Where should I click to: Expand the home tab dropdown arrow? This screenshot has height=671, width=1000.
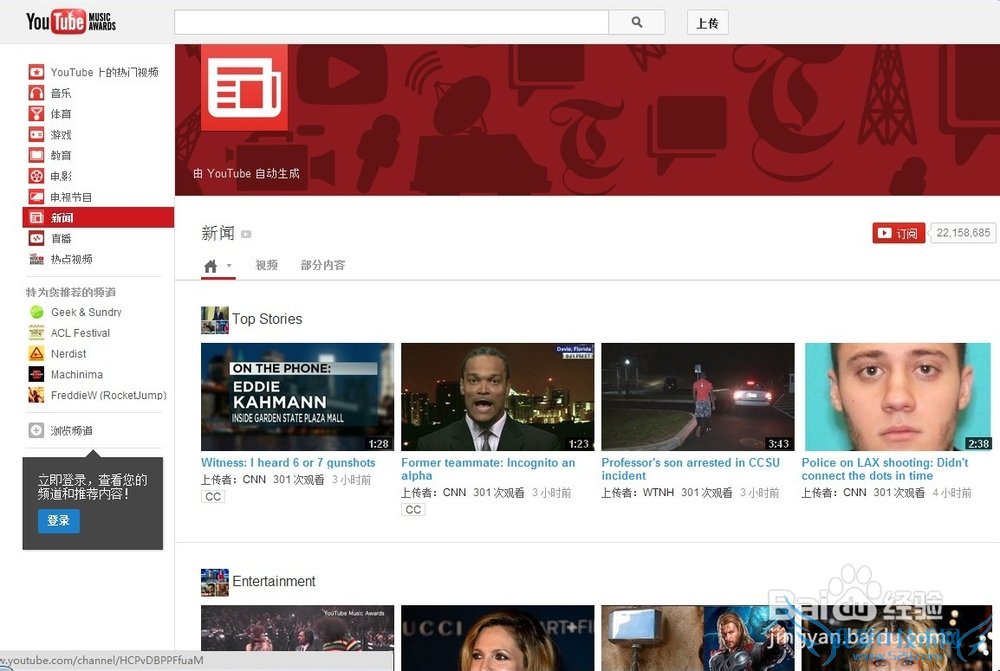(229, 265)
